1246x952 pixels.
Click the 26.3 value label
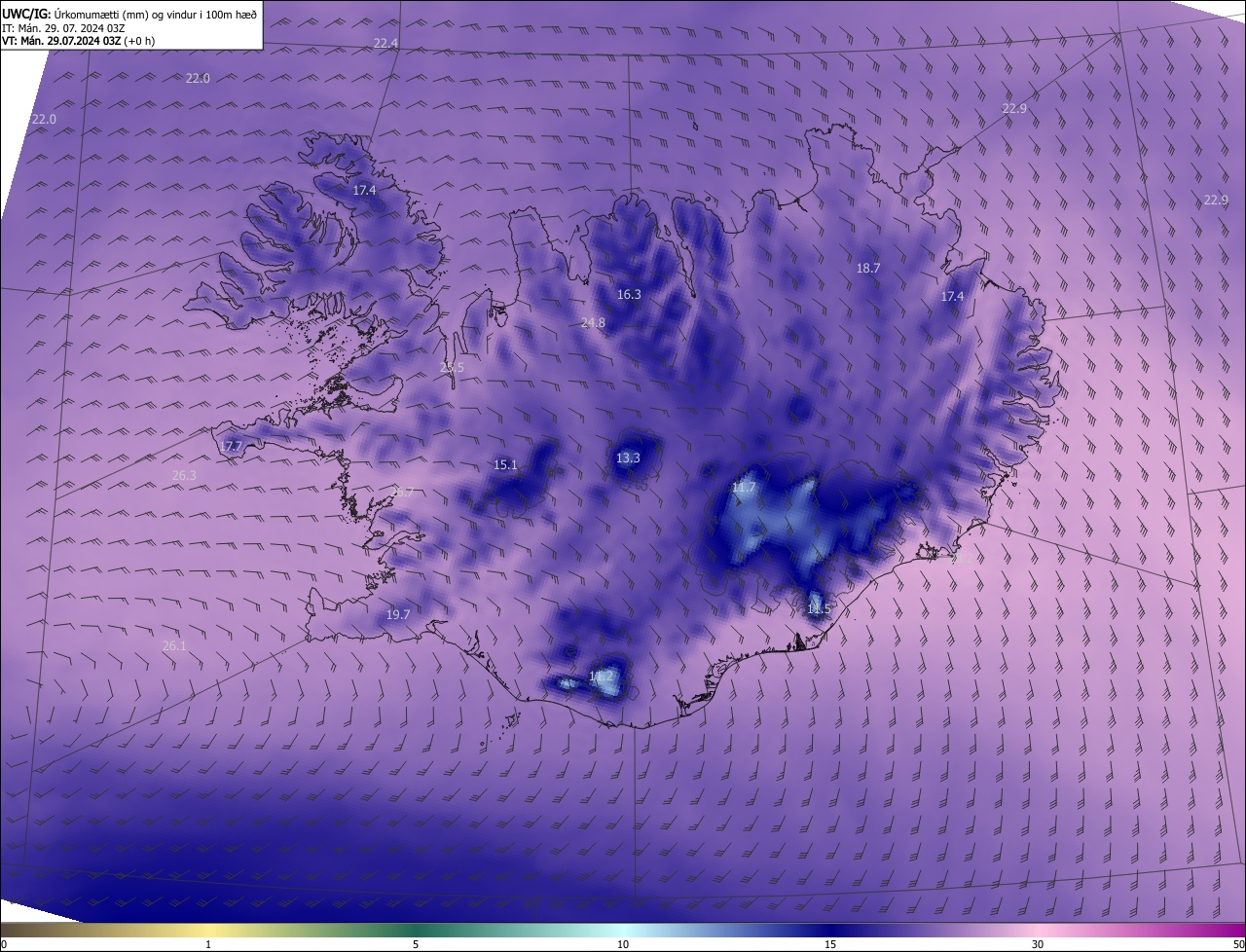(184, 475)
